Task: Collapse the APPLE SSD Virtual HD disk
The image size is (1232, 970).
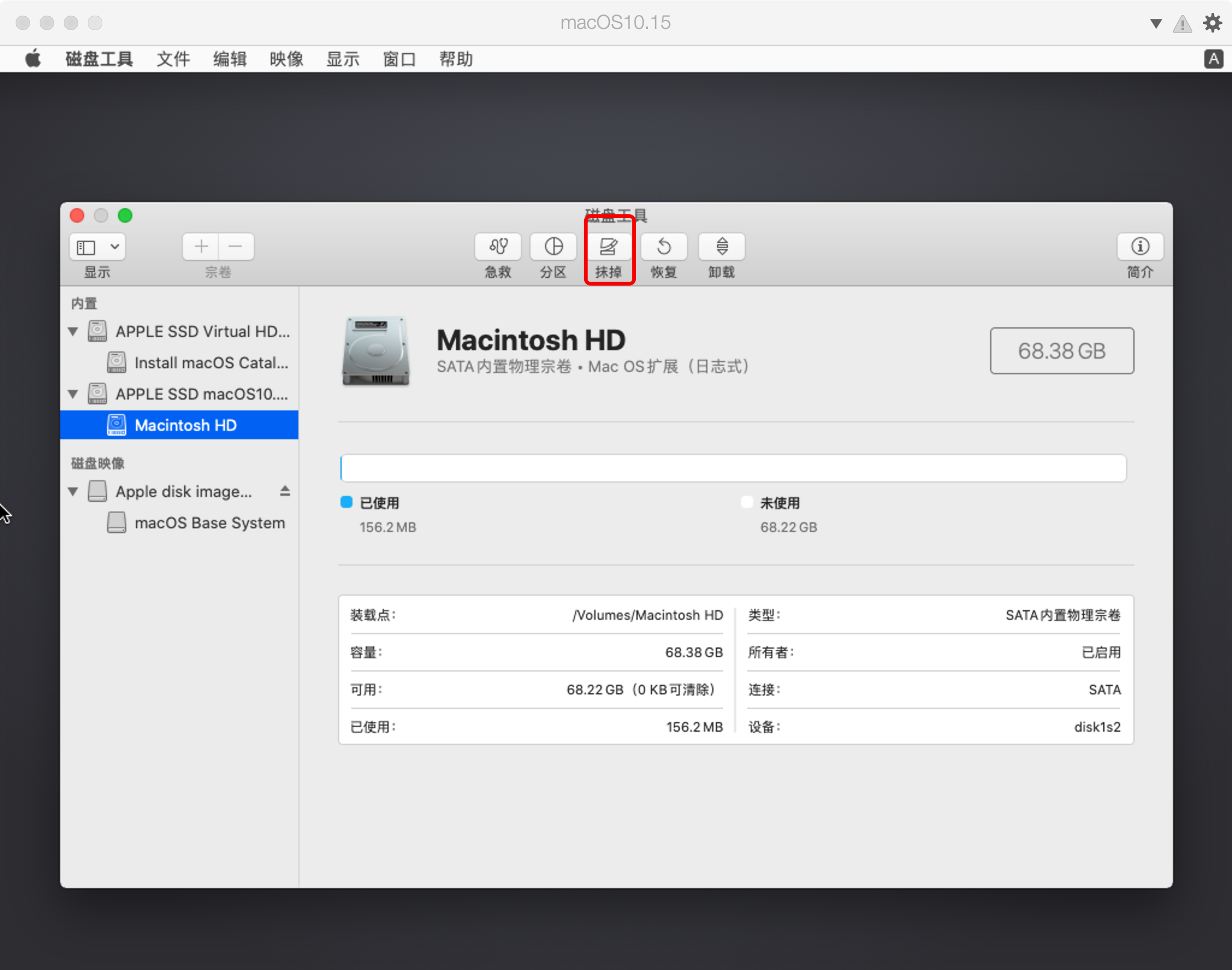Action: coord(73,332)
